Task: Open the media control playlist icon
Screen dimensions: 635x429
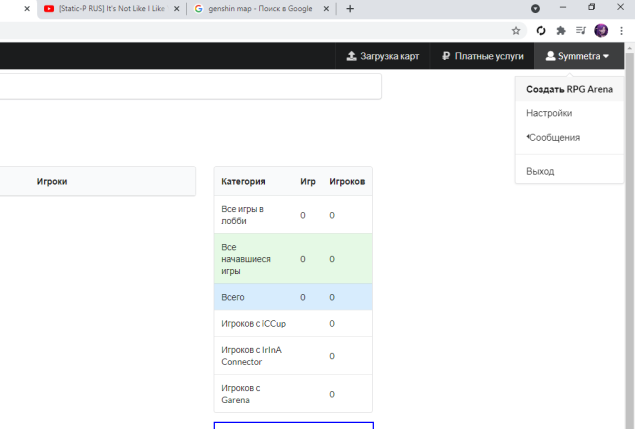Action: [x=581, y=31]
